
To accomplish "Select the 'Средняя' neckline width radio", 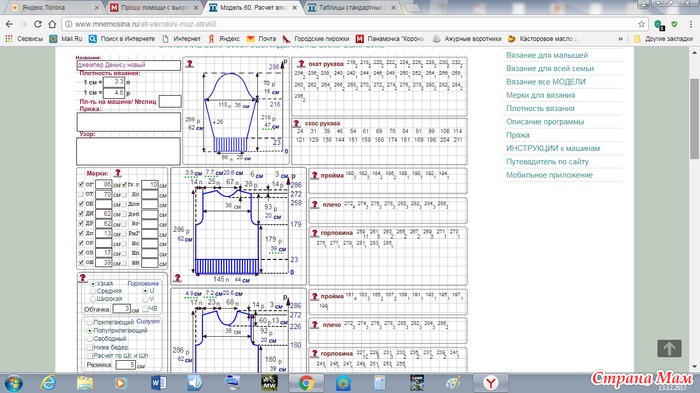I will 93,291.
